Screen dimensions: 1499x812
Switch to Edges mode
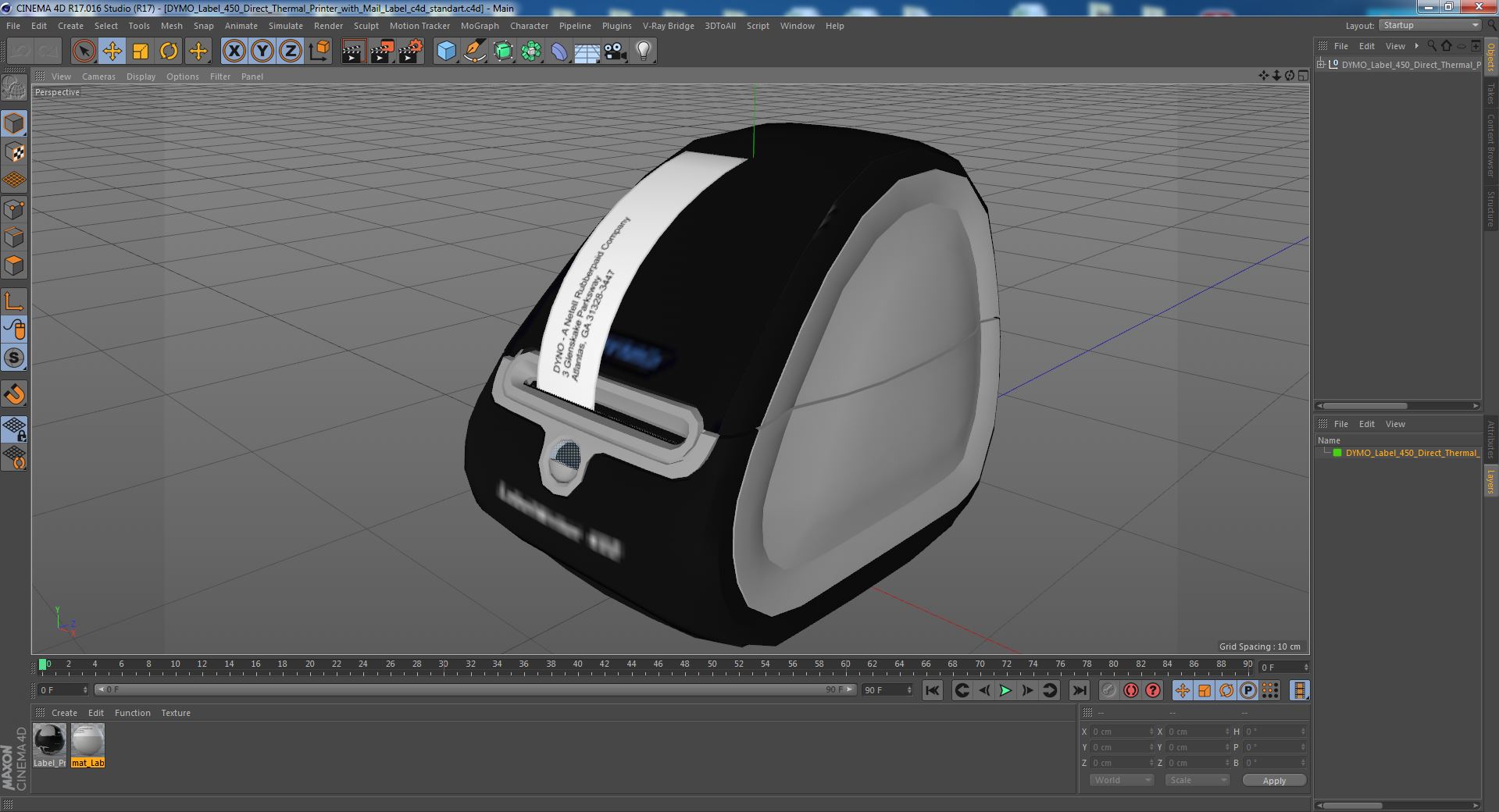click(x=14, y=237)
